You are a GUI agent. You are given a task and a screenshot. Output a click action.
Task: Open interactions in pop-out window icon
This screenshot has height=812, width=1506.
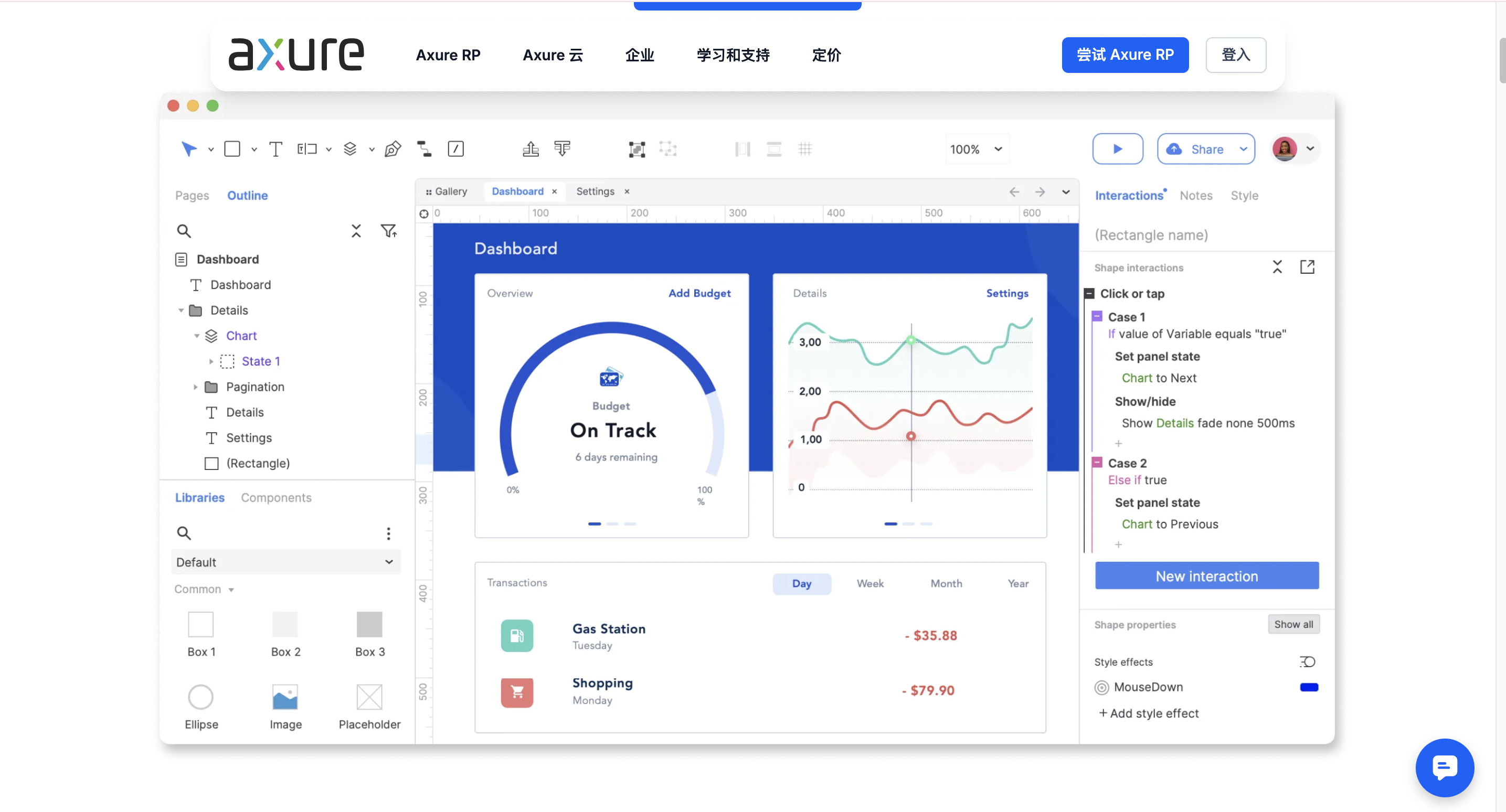[1307, 267]
